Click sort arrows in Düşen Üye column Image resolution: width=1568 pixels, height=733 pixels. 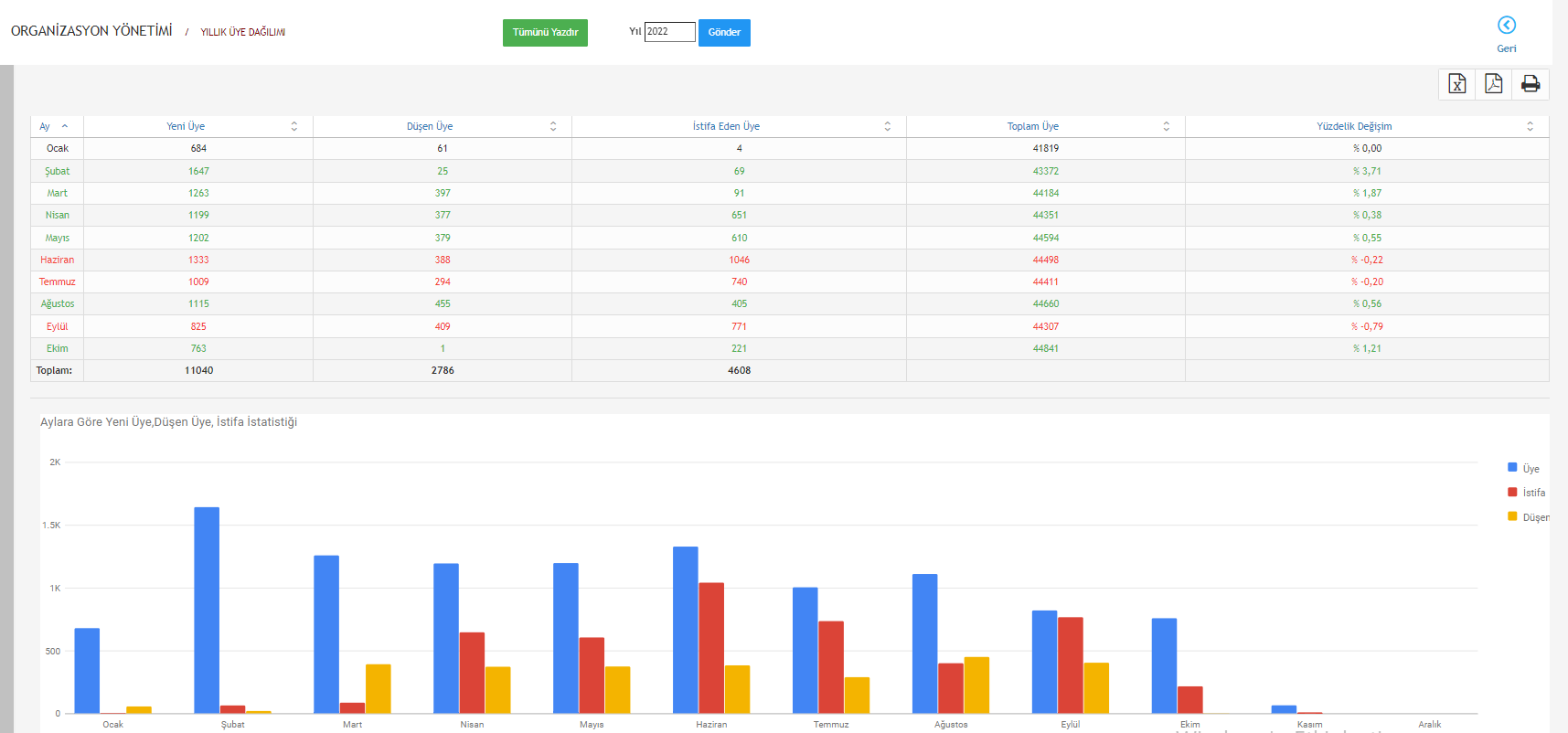(552, 126)
